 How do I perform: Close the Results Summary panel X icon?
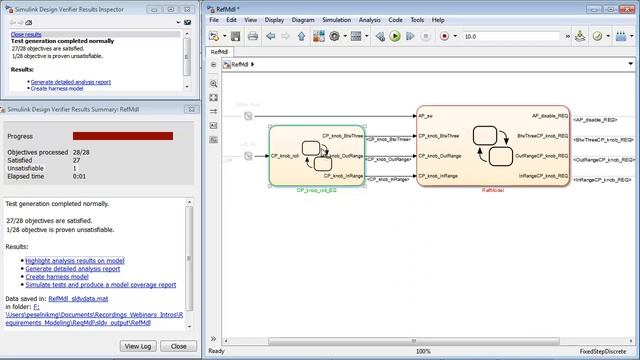[x=191, y=109]
